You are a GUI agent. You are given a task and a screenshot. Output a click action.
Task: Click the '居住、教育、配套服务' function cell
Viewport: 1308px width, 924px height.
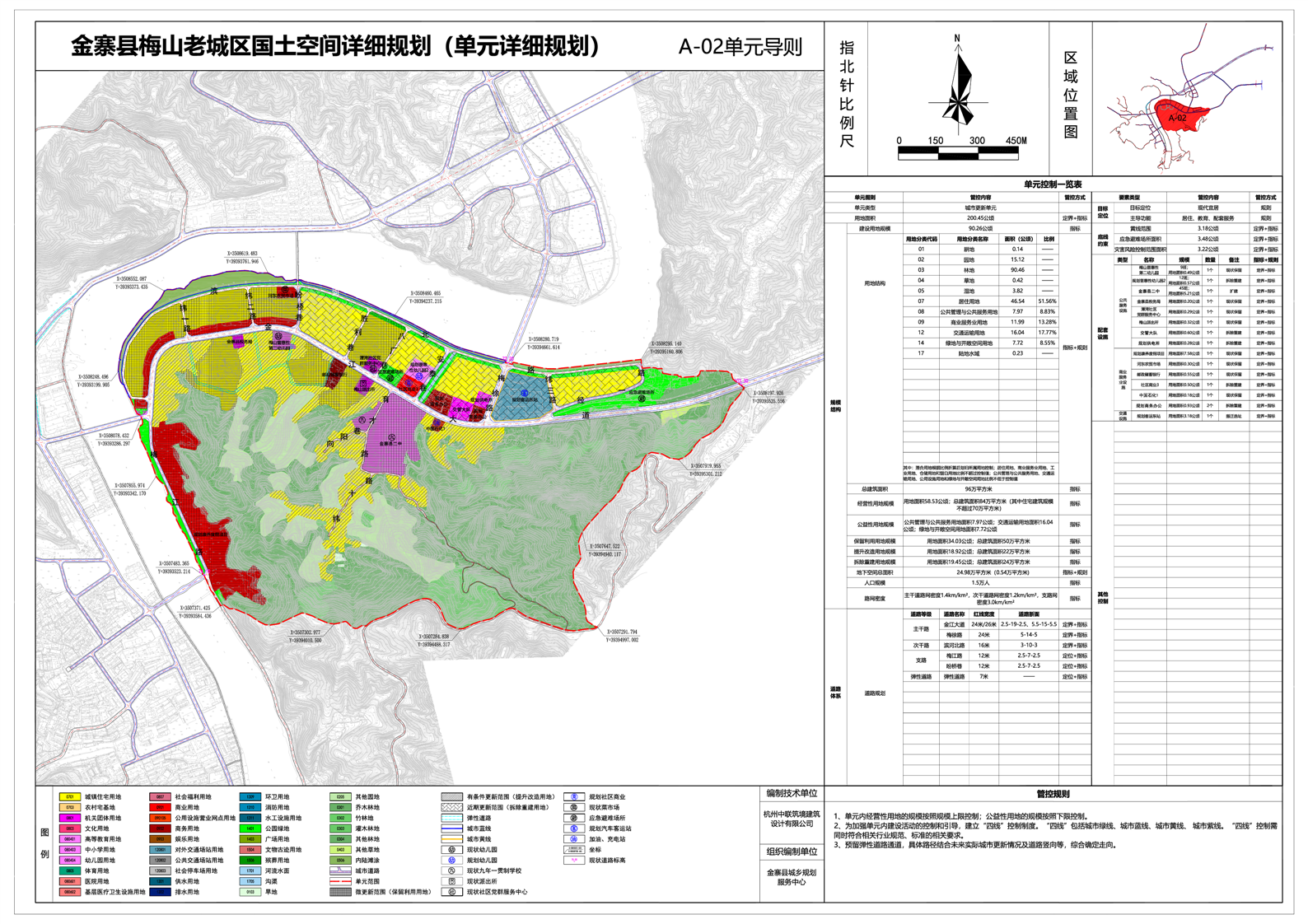1208,218
